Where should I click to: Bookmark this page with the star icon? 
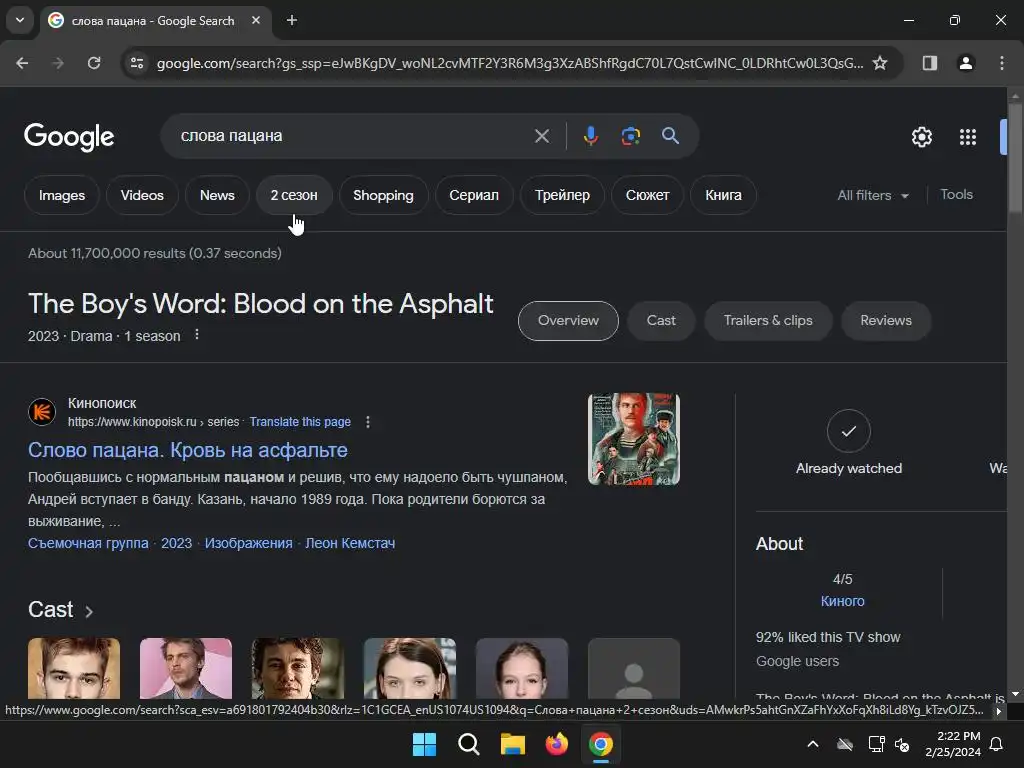(x=880, y=63)
